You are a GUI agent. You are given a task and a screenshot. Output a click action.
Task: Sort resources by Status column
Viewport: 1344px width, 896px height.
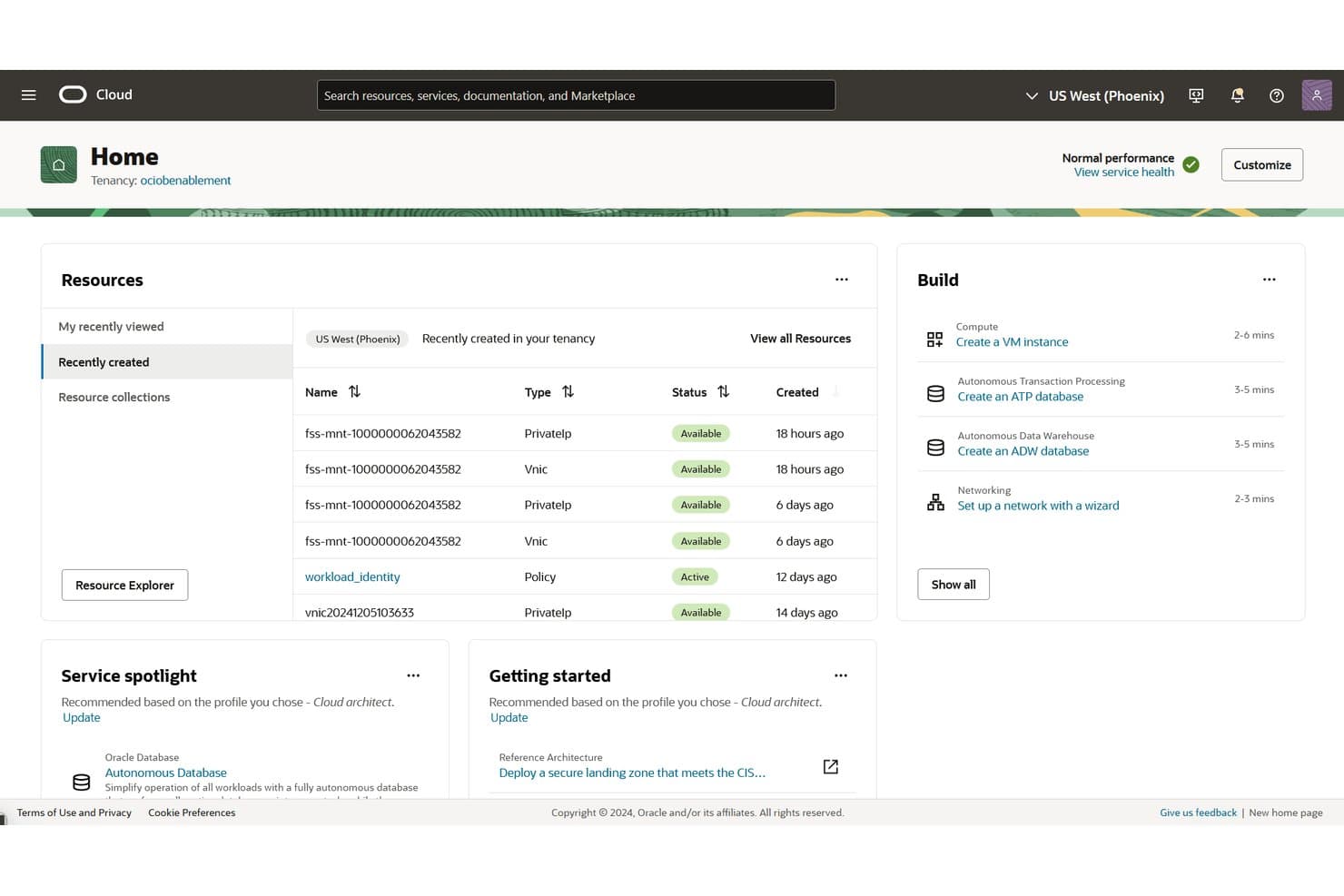[x=723, y=391]
